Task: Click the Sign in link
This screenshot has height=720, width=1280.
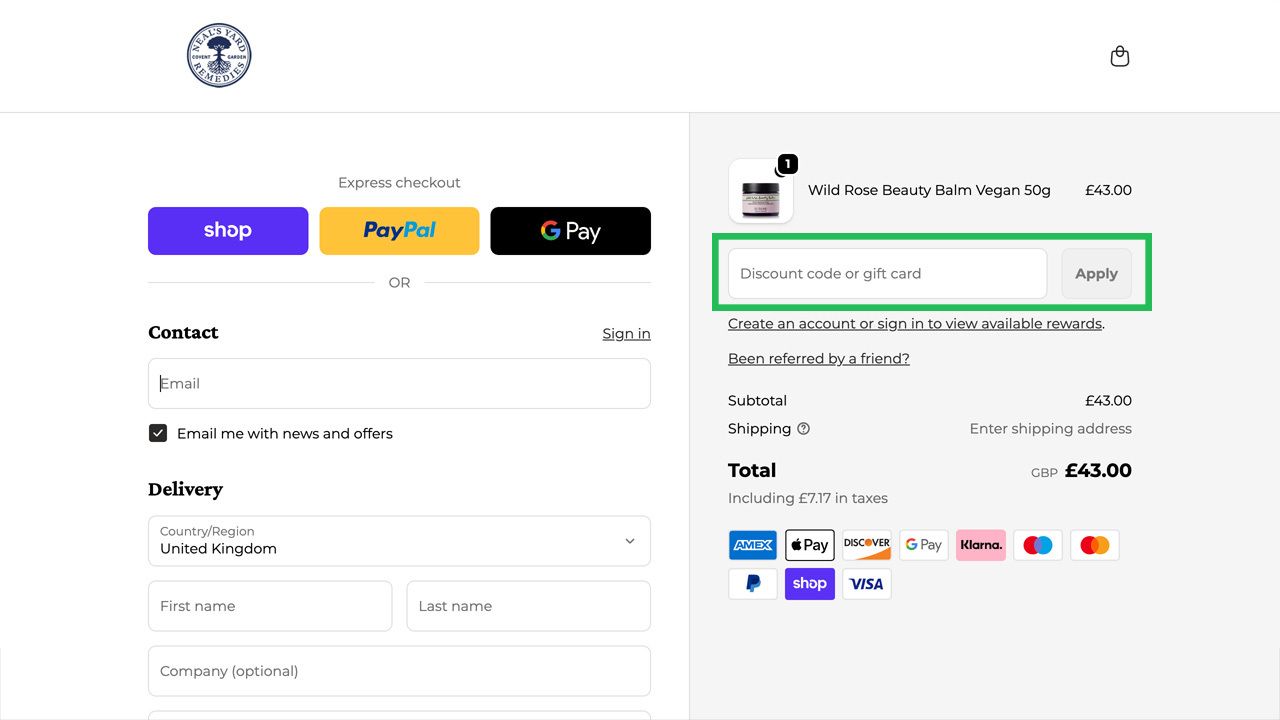Action: pos(626,333)
